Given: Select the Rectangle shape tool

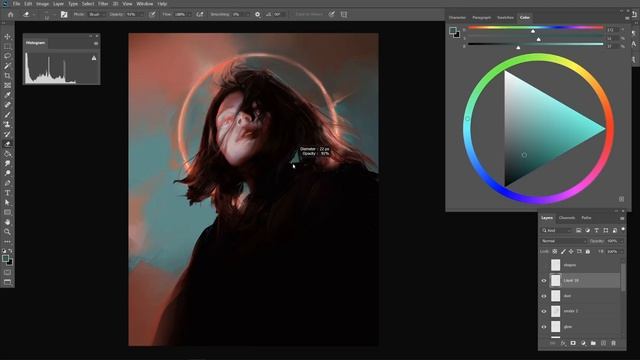Looking at the screenshot, I should [x=7, y=212].
